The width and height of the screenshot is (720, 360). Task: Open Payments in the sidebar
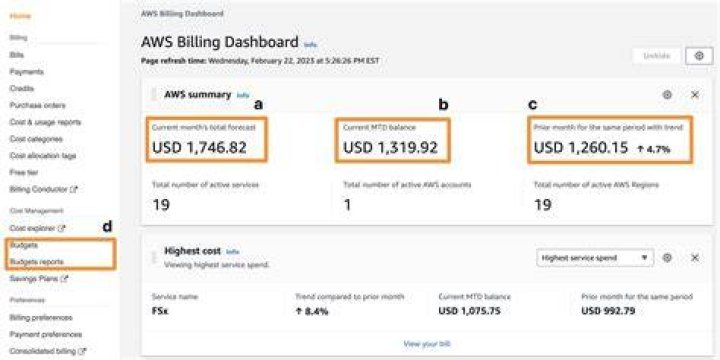(27, 72)
